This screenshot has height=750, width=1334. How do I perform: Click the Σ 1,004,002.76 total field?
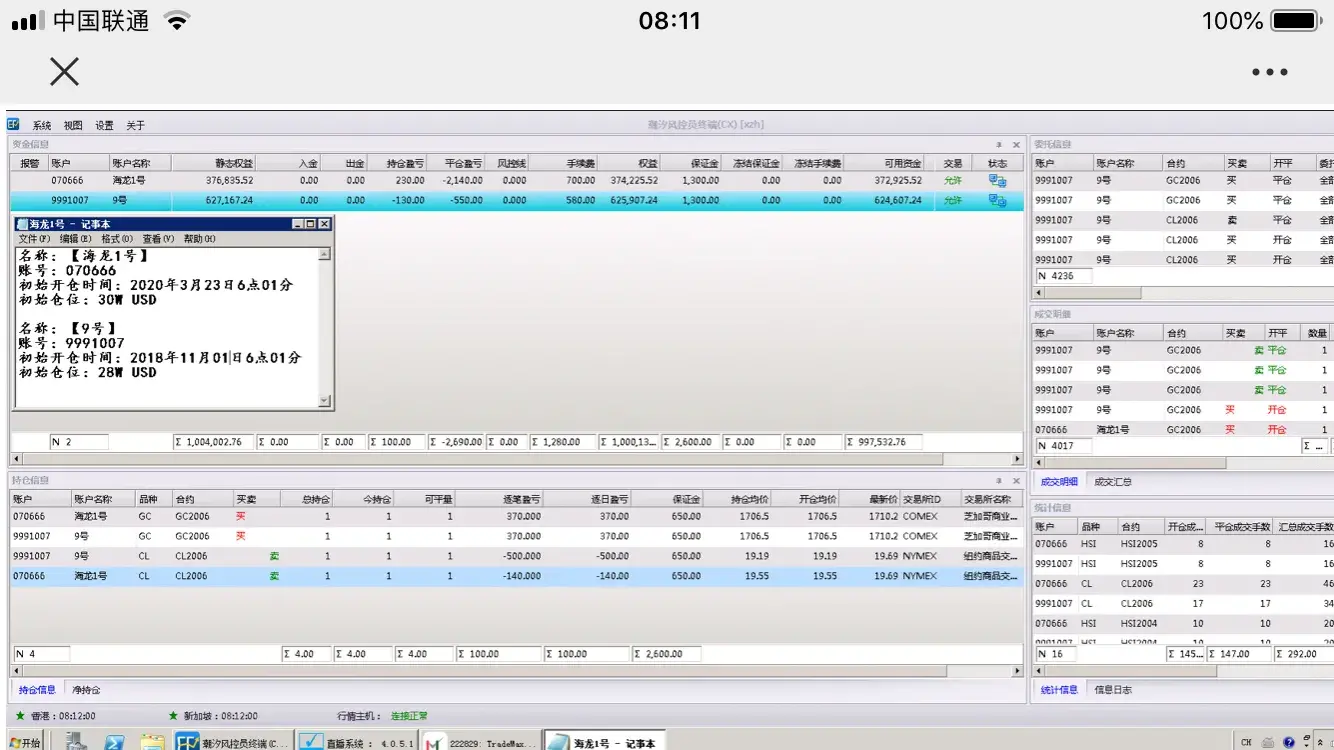(x=212, y=442)
